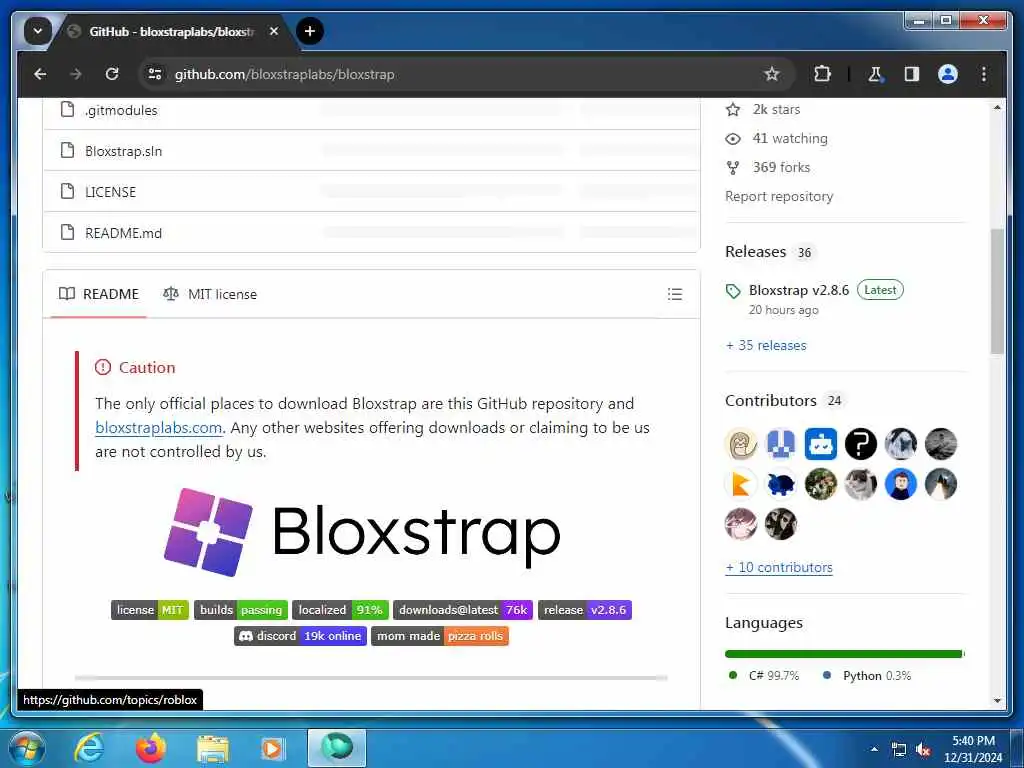Screen dimensions: 1024x768
Task: Click the release v2.8.6 badge
Action: pyautogui.click(x=584, y=610)
